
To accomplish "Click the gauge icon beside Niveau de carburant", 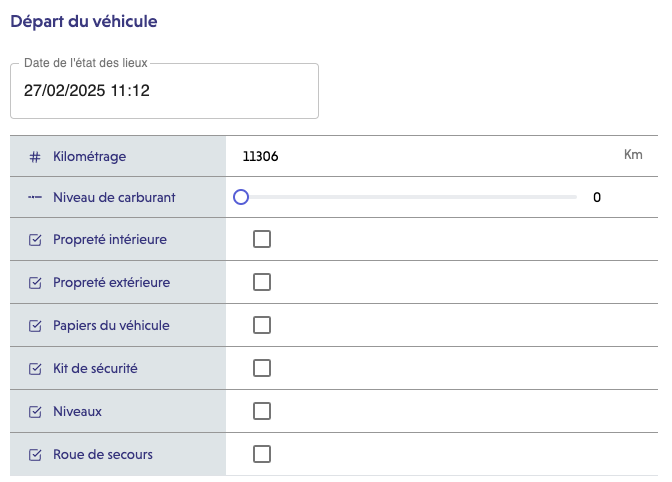I will click(x=35, y=197).
